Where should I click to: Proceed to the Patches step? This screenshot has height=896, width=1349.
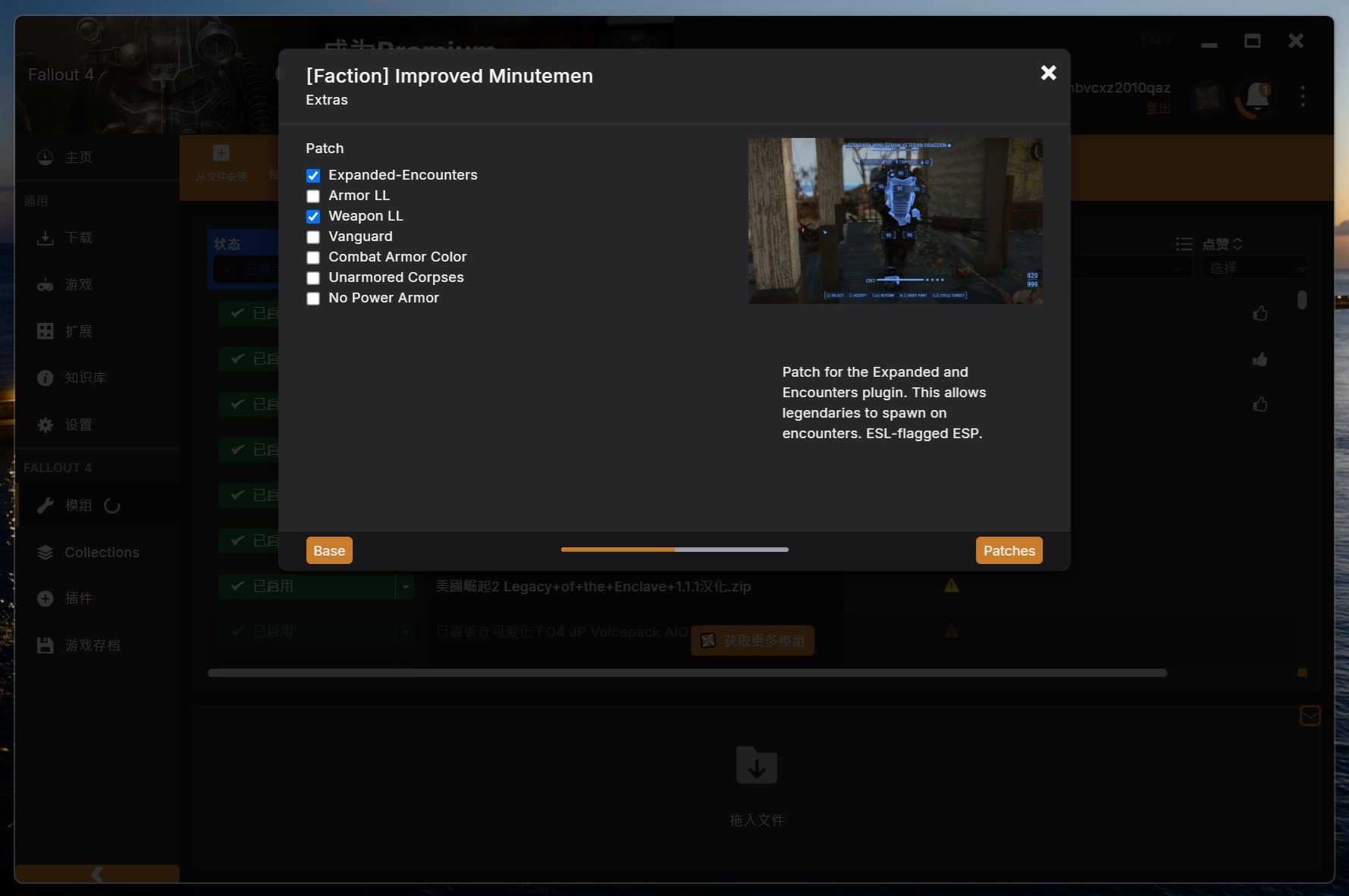1009,550
